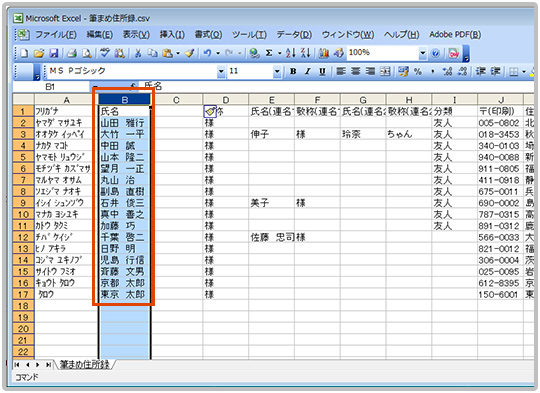The image size is (540, 393).
Task: Go to last sheet tab arrow
Action: [x=48, y=365]
